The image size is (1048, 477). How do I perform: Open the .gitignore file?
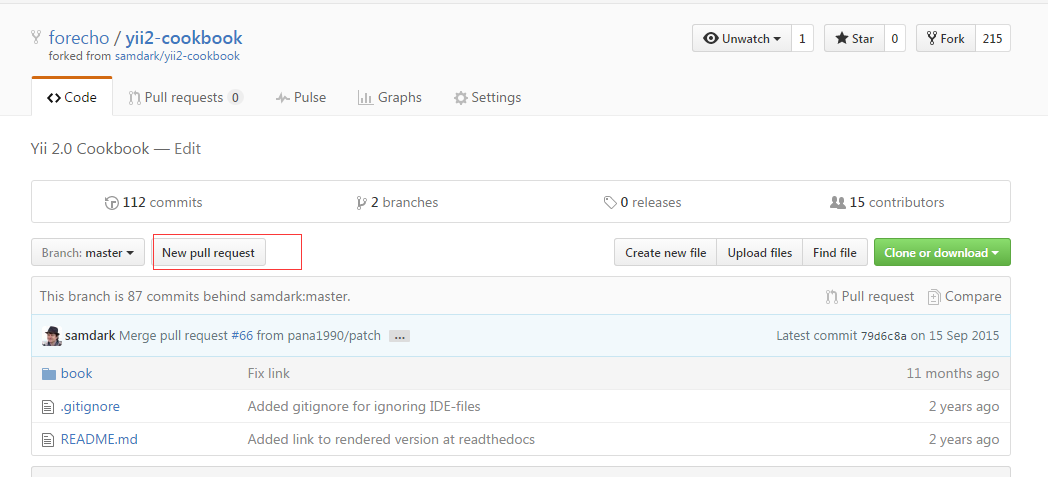coord(90,406)
